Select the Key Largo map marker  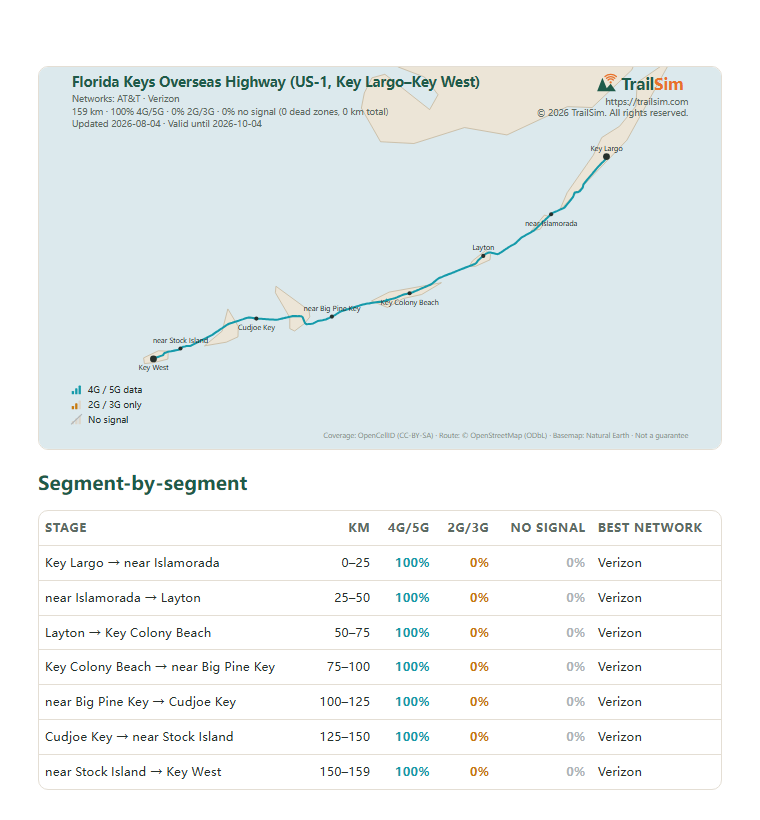coord(606,156)
